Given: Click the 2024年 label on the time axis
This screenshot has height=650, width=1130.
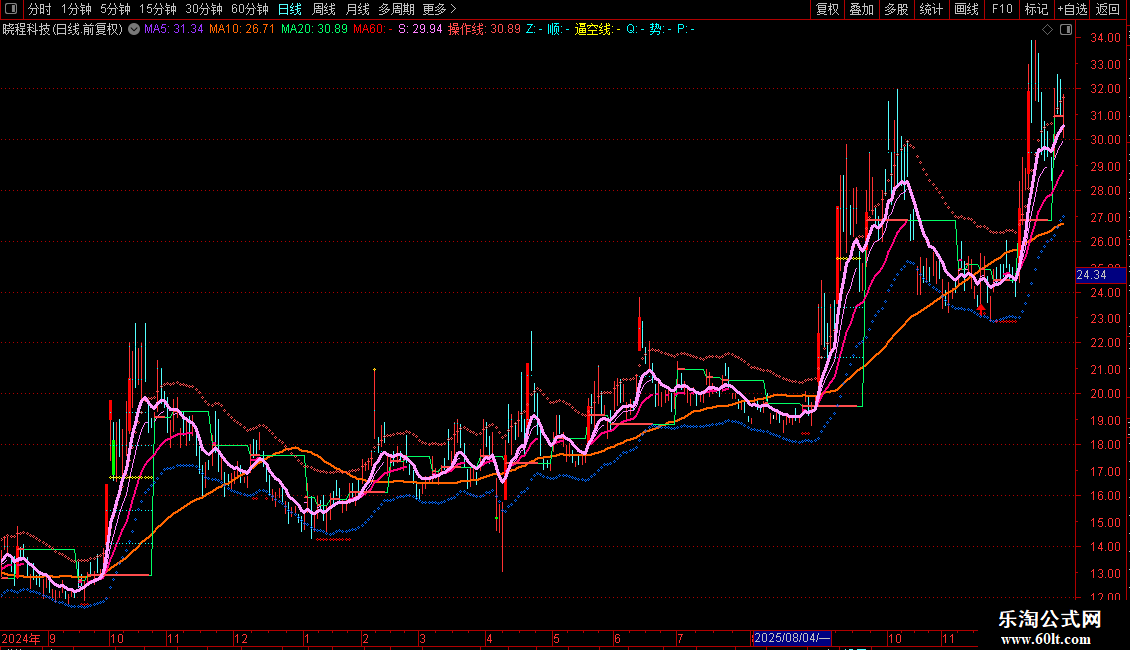Looking at the screenshot, I should (21, 638).
